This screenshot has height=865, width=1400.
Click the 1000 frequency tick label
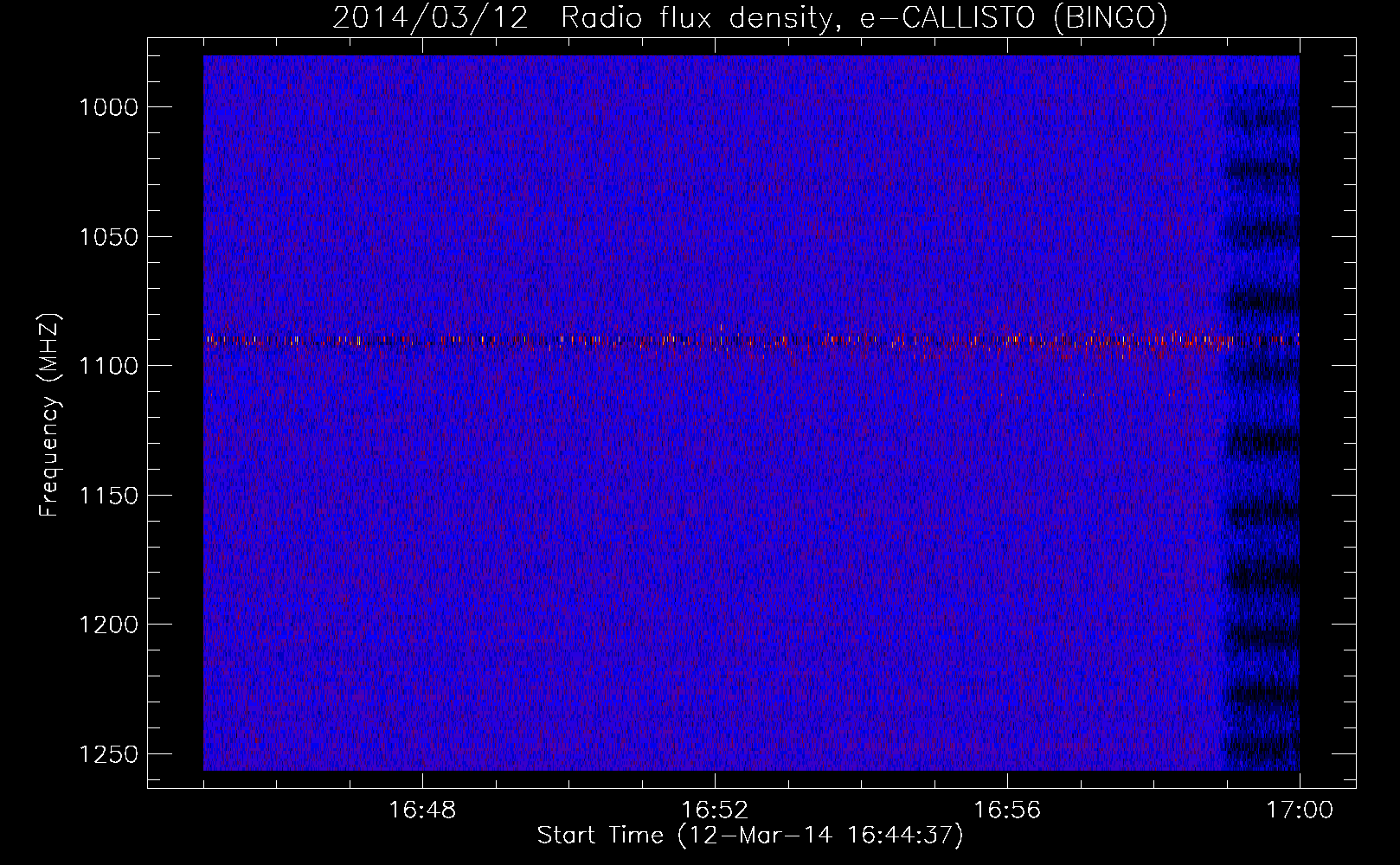pyautogui.click(x=108, y=107)
